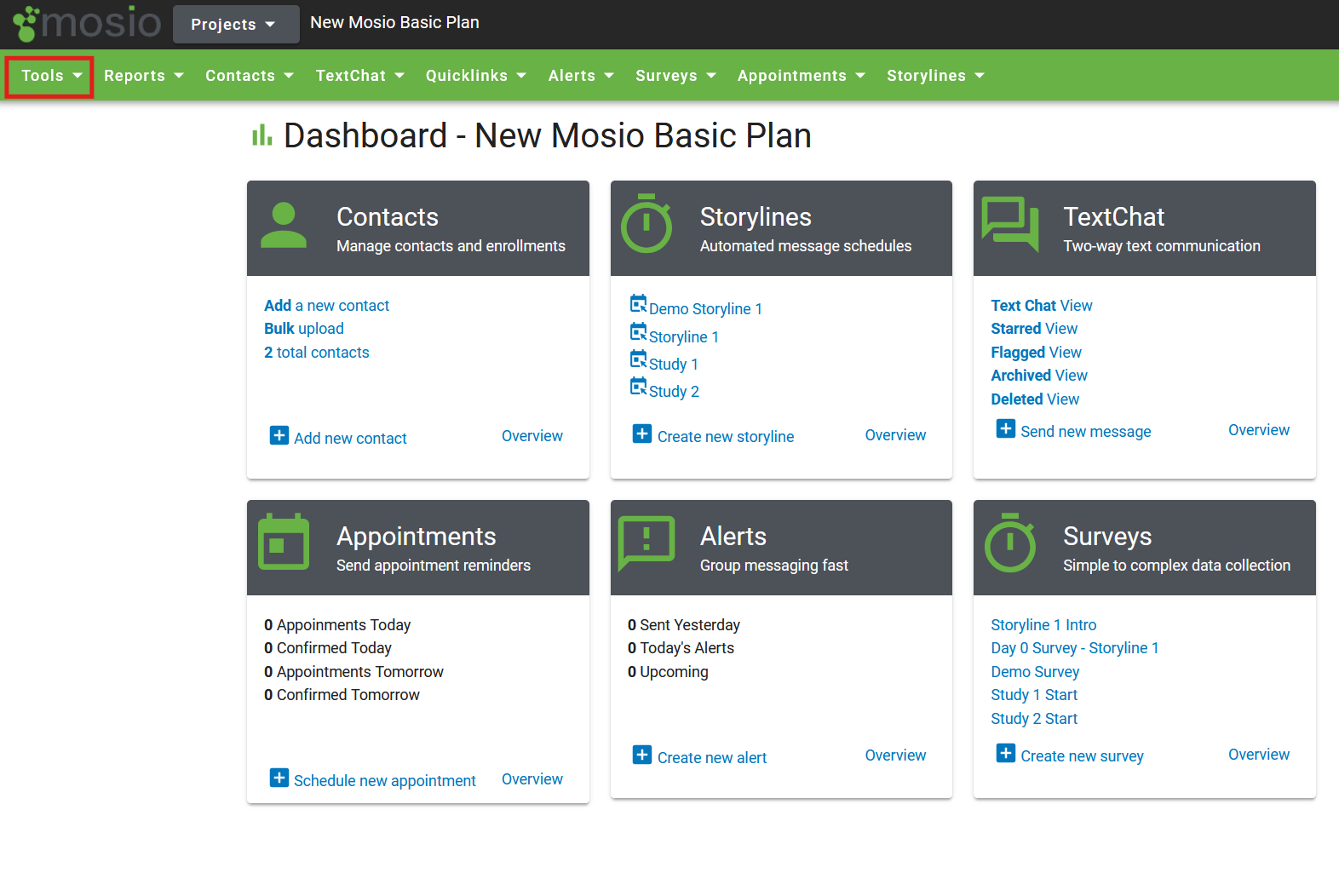1339x896 pixels.
Task: Open Flagged View
Action: click(x=1037, y=353)
